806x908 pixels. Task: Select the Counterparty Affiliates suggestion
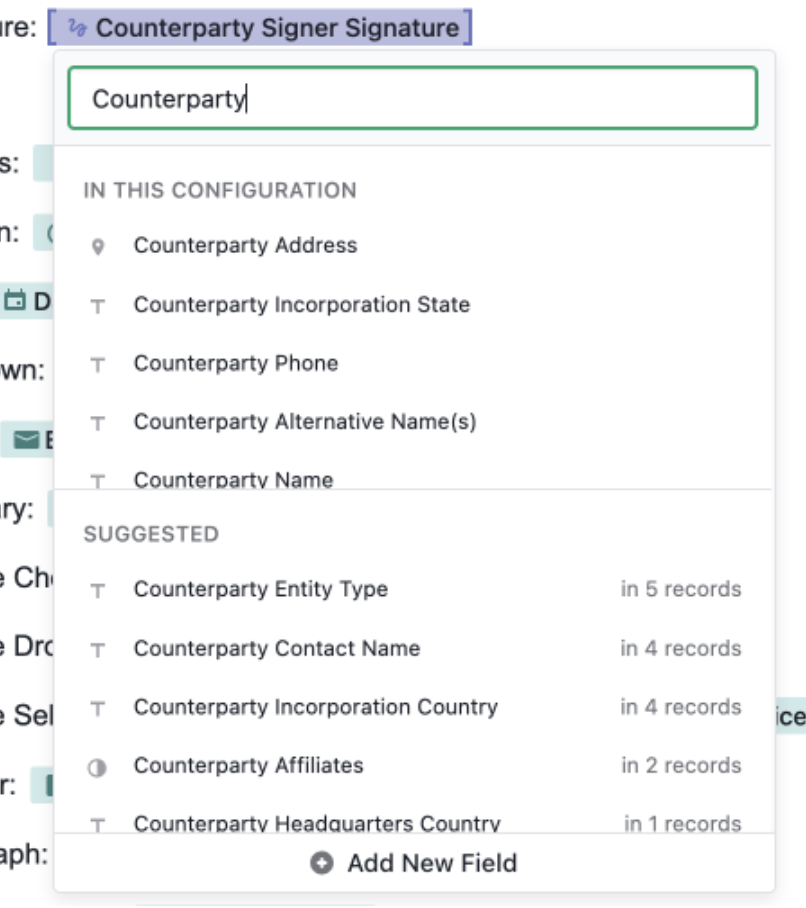point(248,766)
